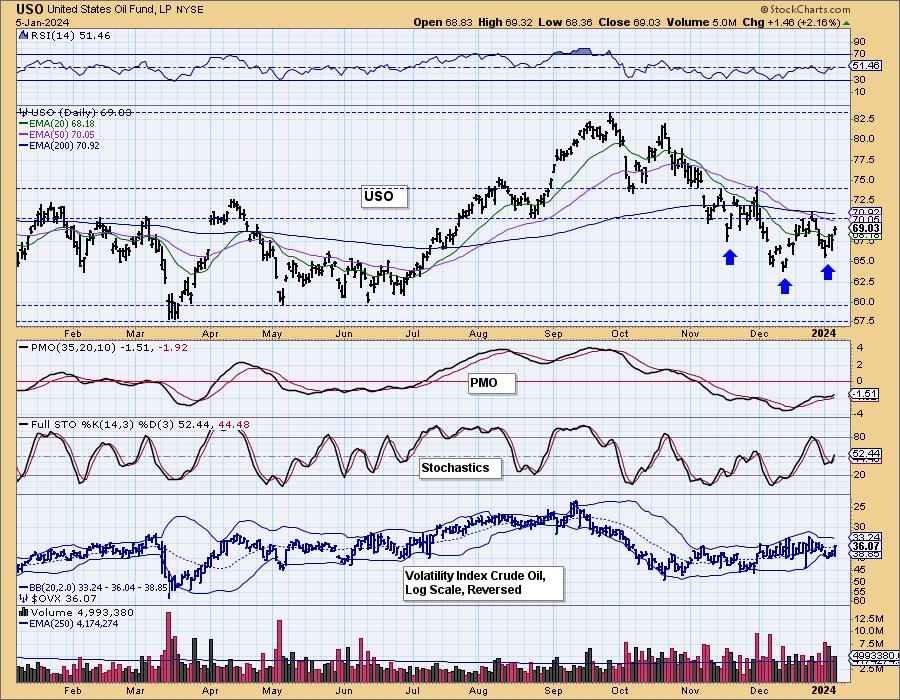
Task: Click the volume value tag 4993380
Action: [874, 655]
